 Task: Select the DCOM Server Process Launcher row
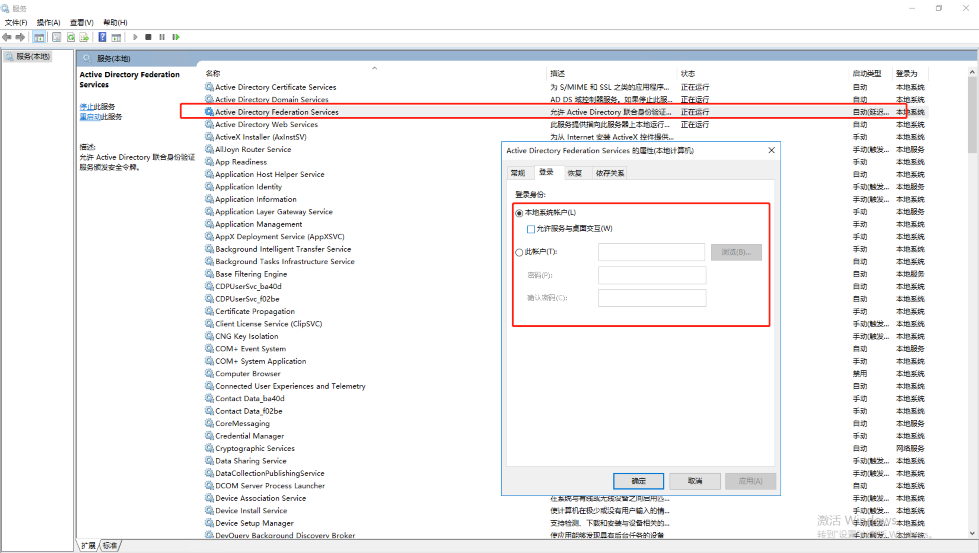click(565, 486)
